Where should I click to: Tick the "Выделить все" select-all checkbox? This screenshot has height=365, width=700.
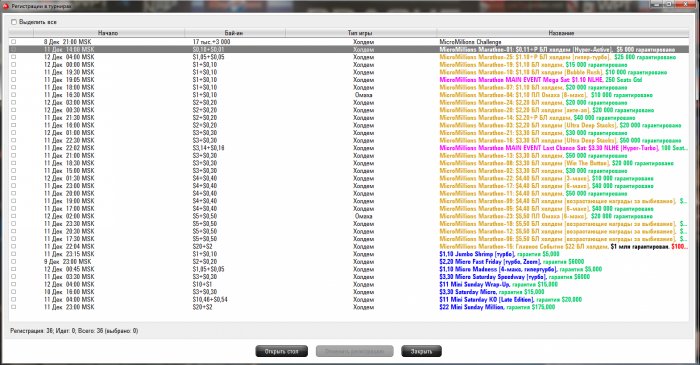(x=14, y=22)
